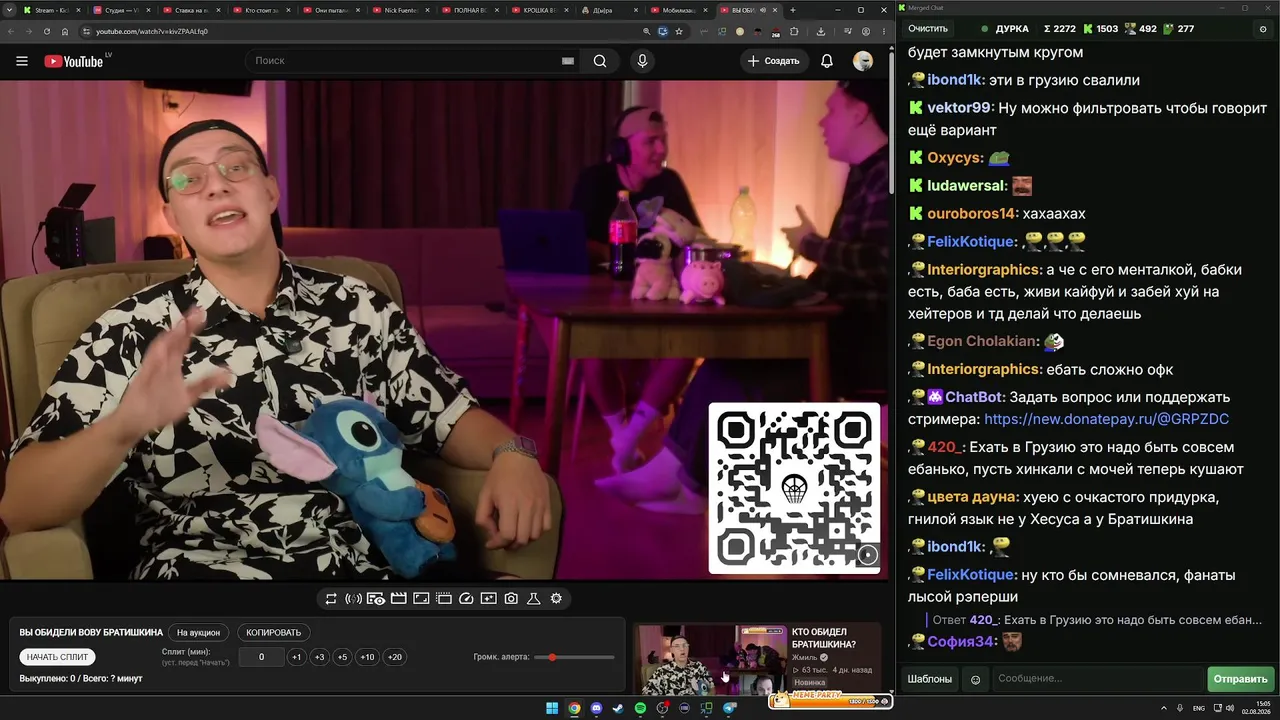The image size is (1280, 720).
Task: Send the chat message with 'Отправить'
Action: pos(1240,680)
